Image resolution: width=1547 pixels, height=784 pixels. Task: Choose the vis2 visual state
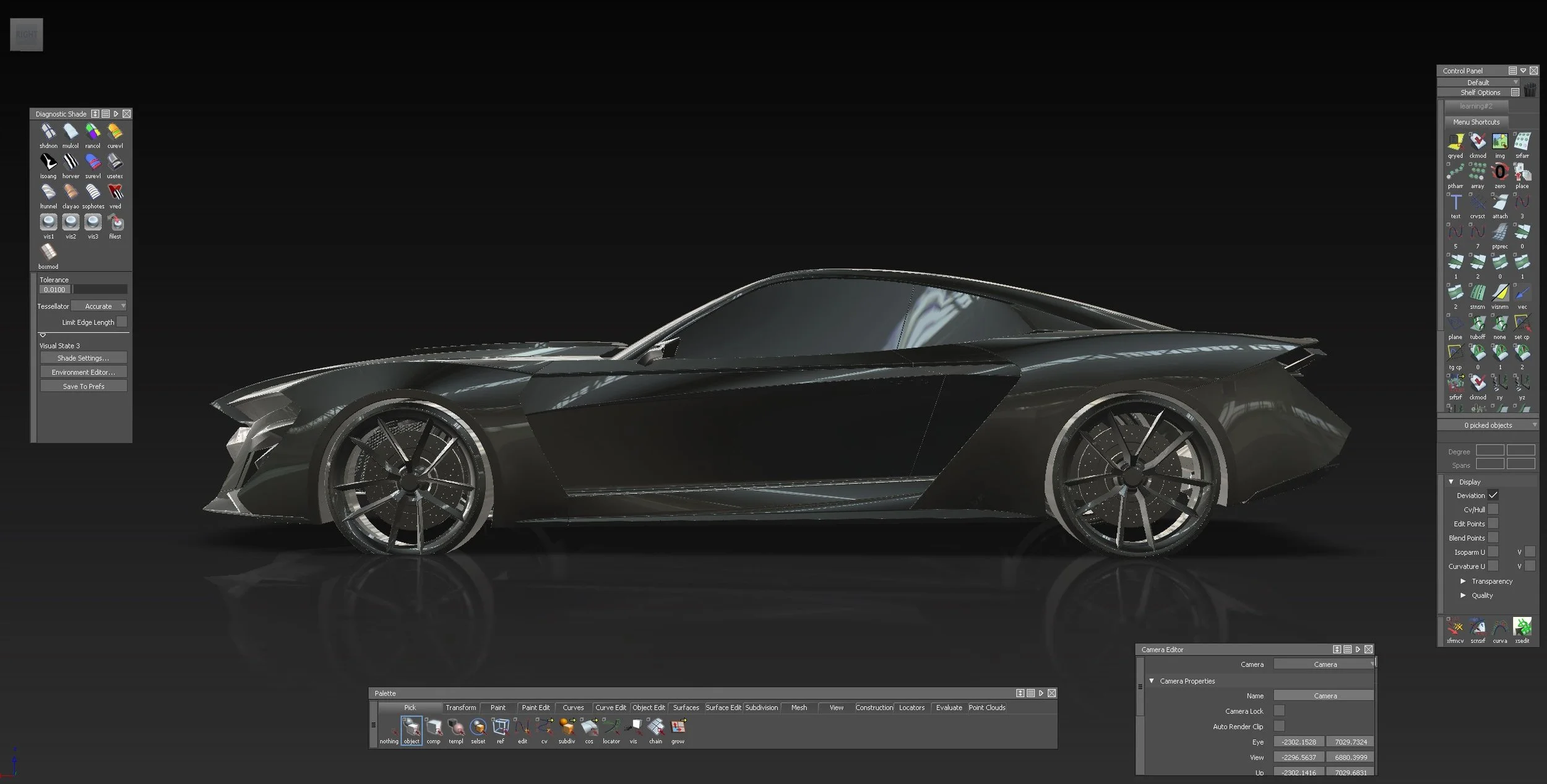[x=71, y=222]
